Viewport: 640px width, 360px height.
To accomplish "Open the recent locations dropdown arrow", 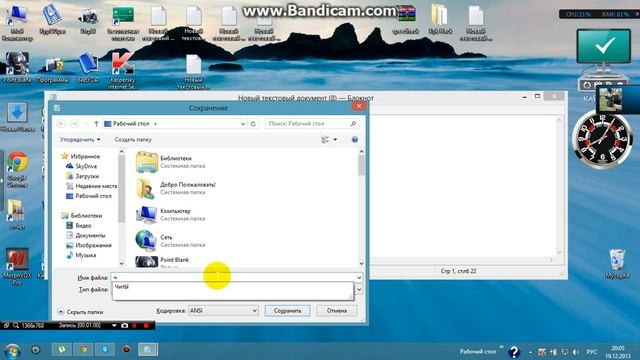I will [x=86, y=123].
